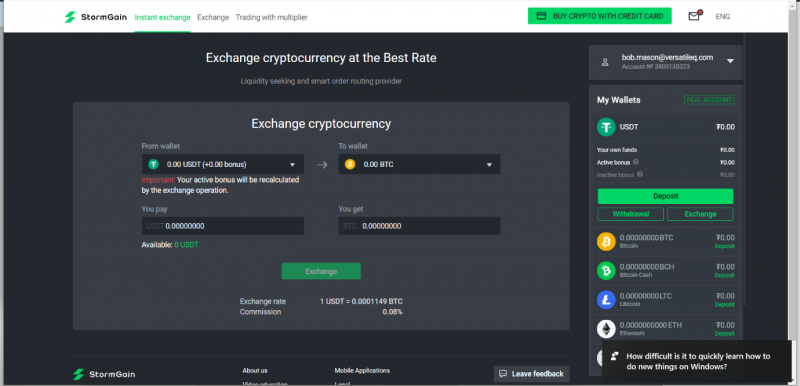800x386 pixels.
Task: Click the You pay USDT amount field
Action: (x=222, y=226)
